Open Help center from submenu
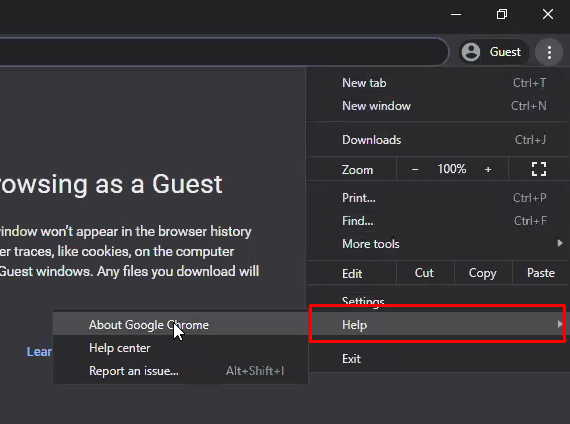The height and width of the screenshot is (424, 570). (x=180, y=348)
